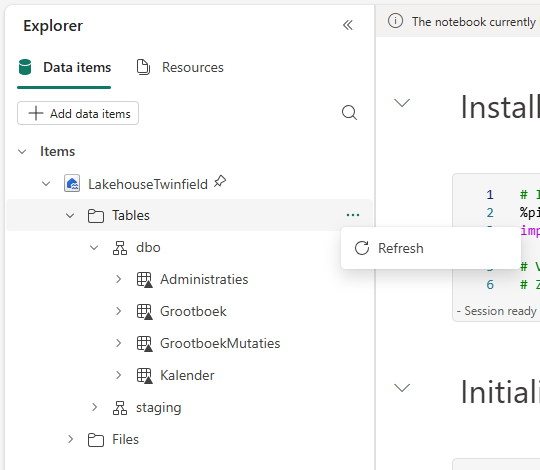Viewport: 540px width, 470px height.
Task: Click line number 1 in the code cell
Action: pos(490,195)
